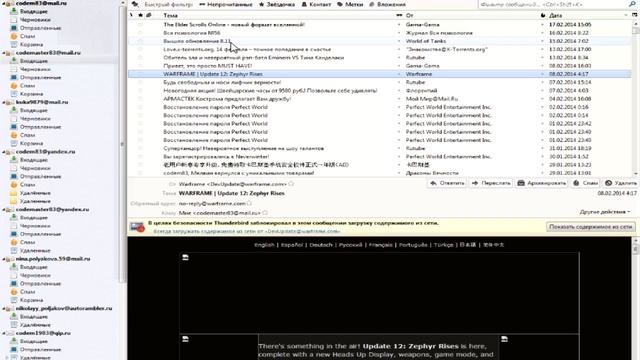The width and height of the screenshot is (640, 360).
Task: Click the Архивировать button
Action: coord(542,183)
